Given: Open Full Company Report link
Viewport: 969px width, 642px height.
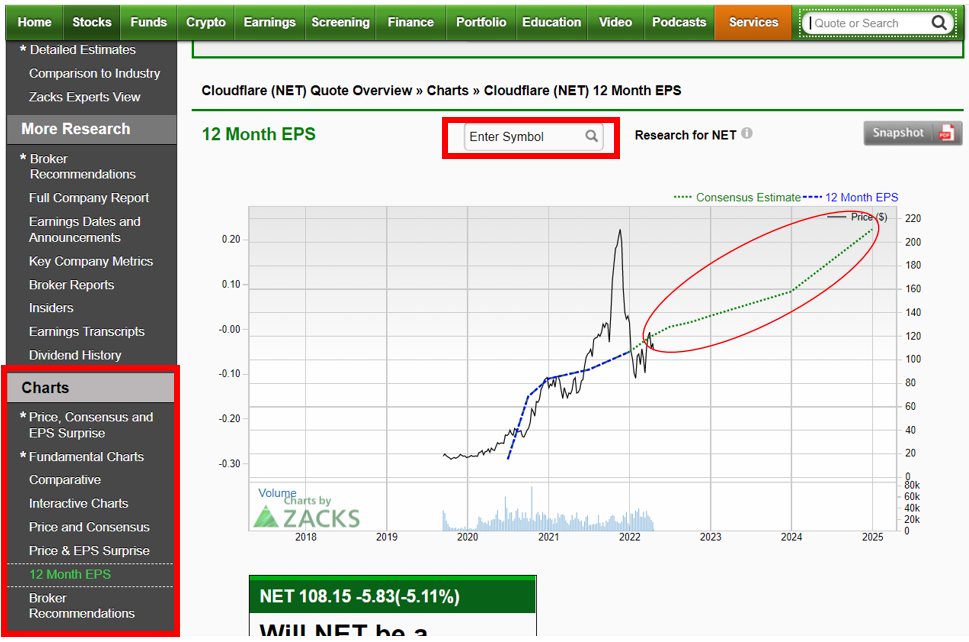Looking at the screenshot, I should [89, 198].
